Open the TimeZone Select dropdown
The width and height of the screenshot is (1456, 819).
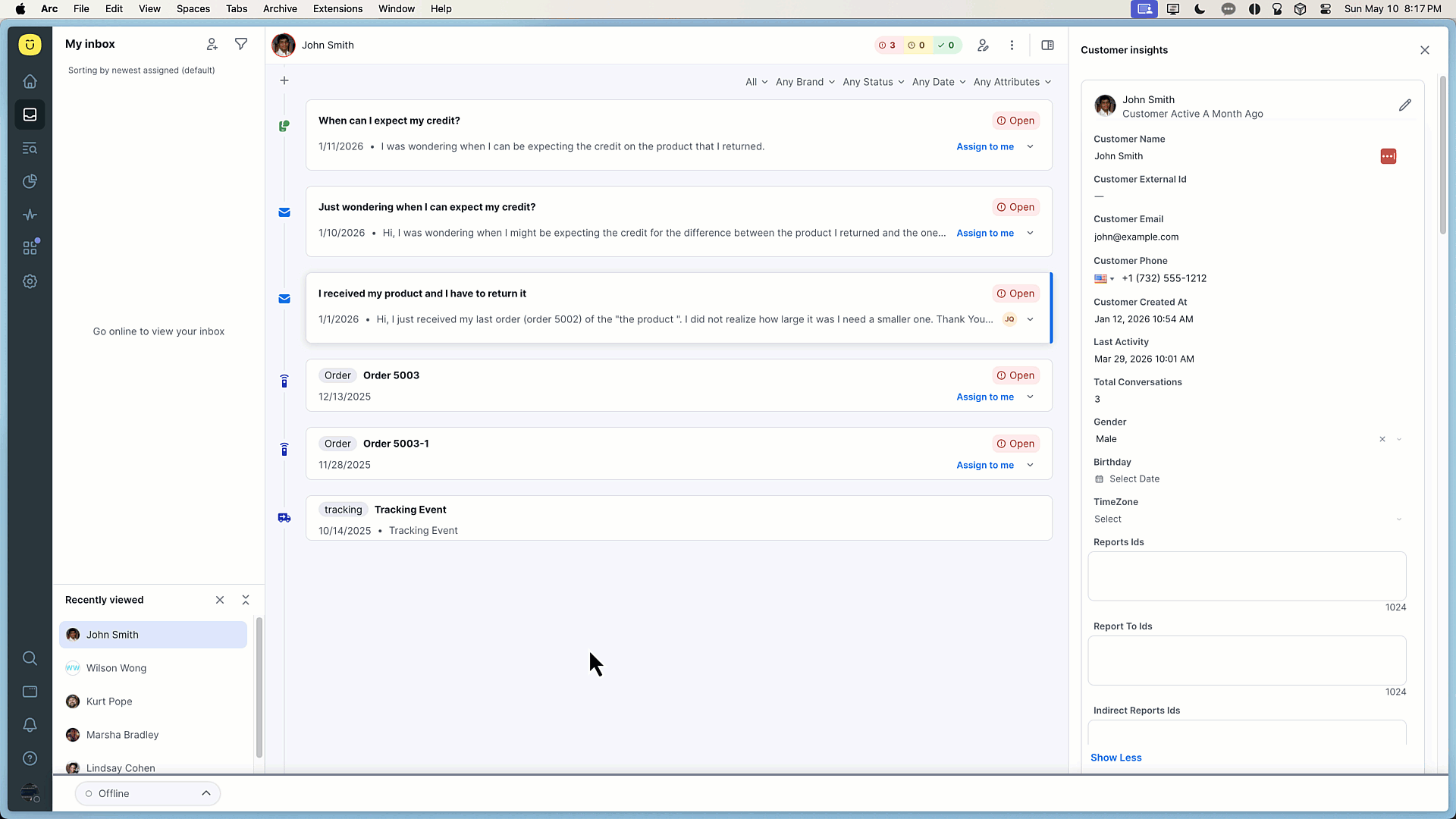[x=1247, y=519]
